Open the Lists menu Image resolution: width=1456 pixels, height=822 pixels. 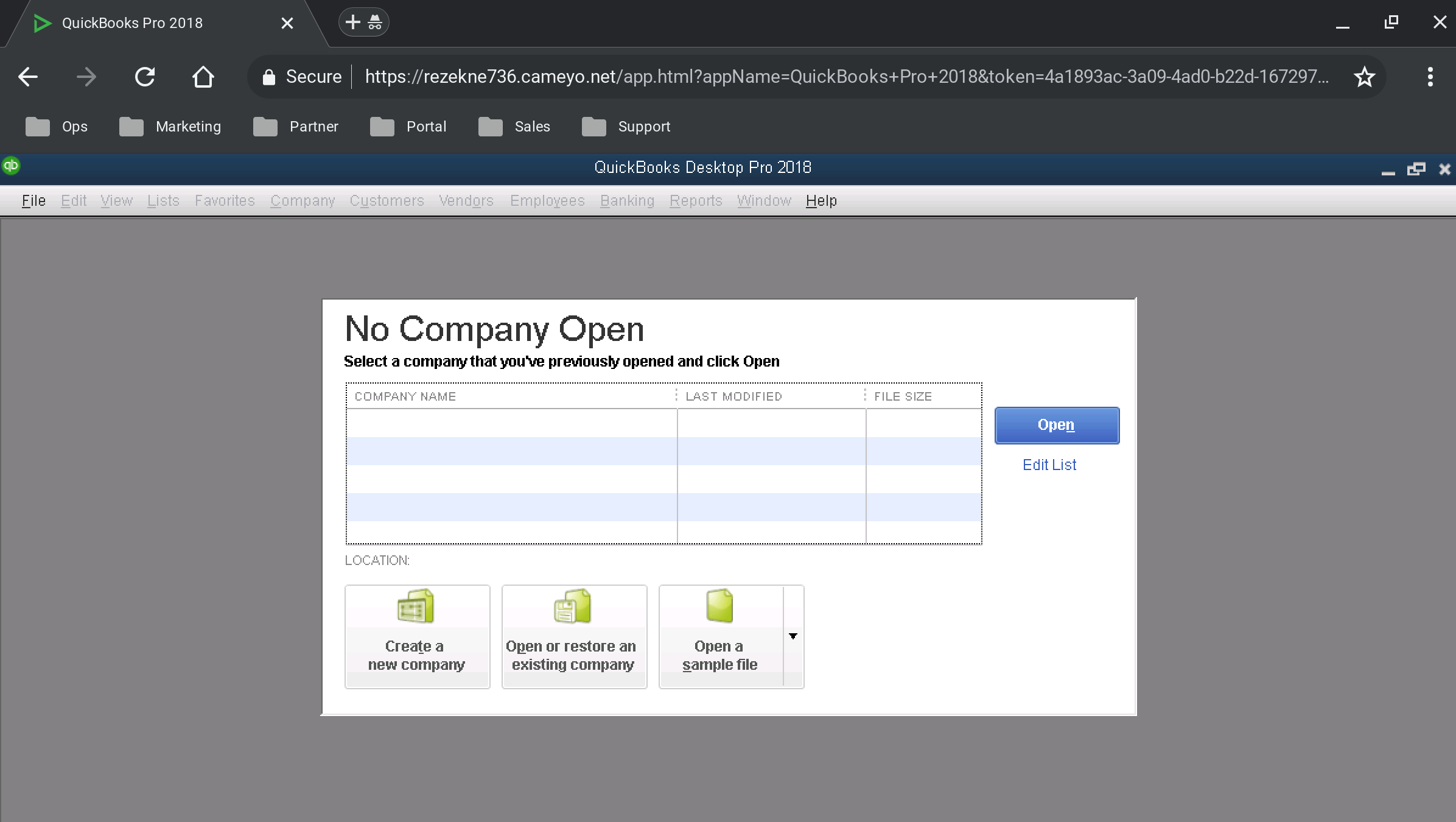(163, 200)
